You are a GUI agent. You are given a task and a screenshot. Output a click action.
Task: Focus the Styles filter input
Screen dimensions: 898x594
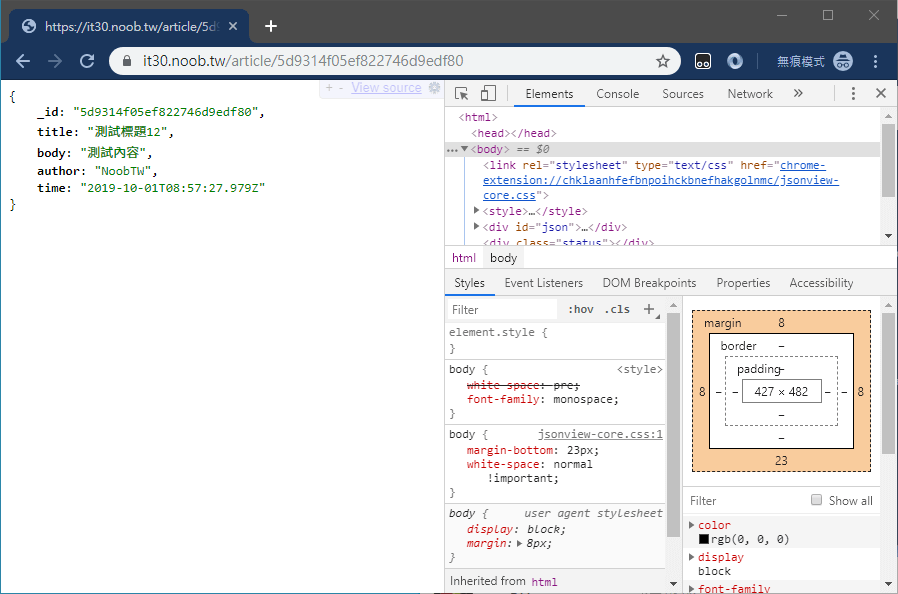point(502,310)
